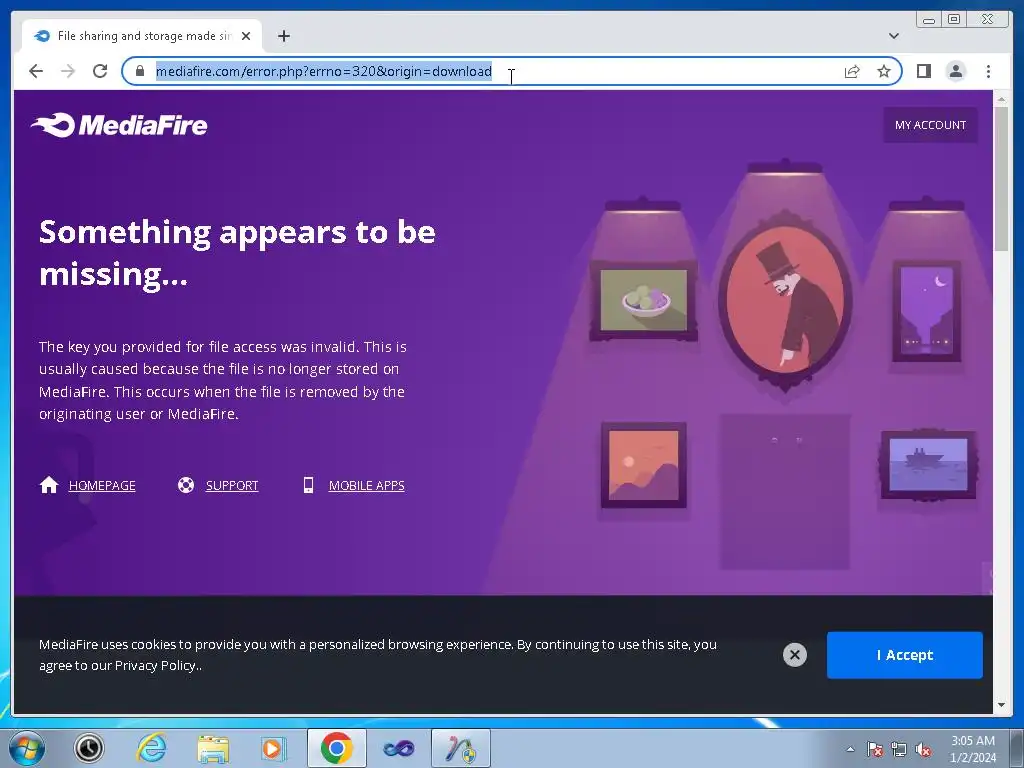The height and width of the screenshot is (768, 1024).
Task: Expand the tab search chevron
Action: pyautogui.click(x=894, y=36)
